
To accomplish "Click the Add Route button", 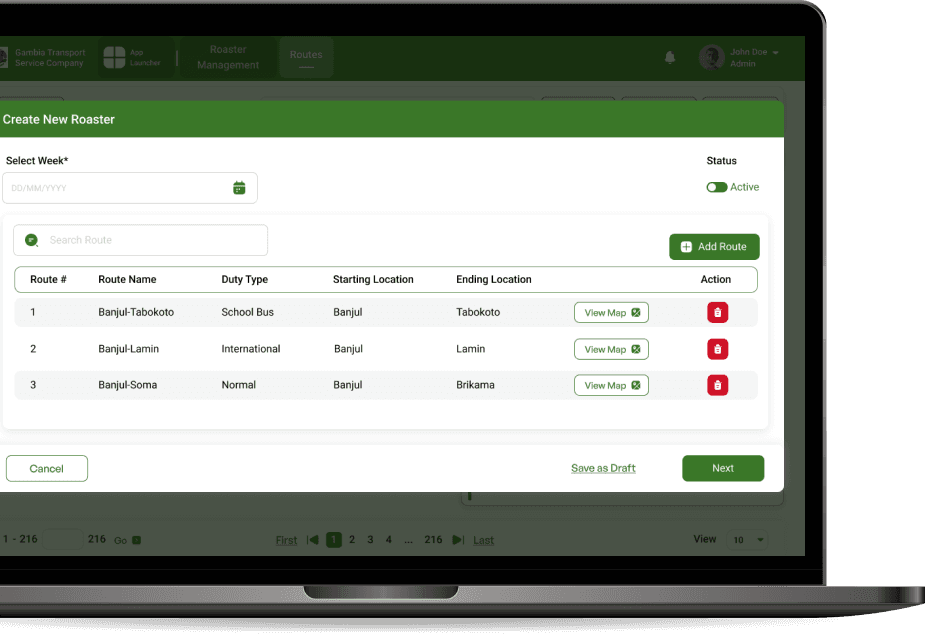I will pos(714,247).
